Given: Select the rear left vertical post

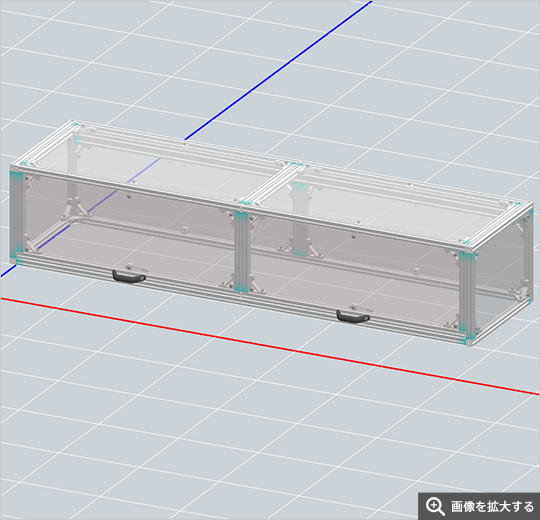Looking at the screenshot, I should tap(73, 170).
